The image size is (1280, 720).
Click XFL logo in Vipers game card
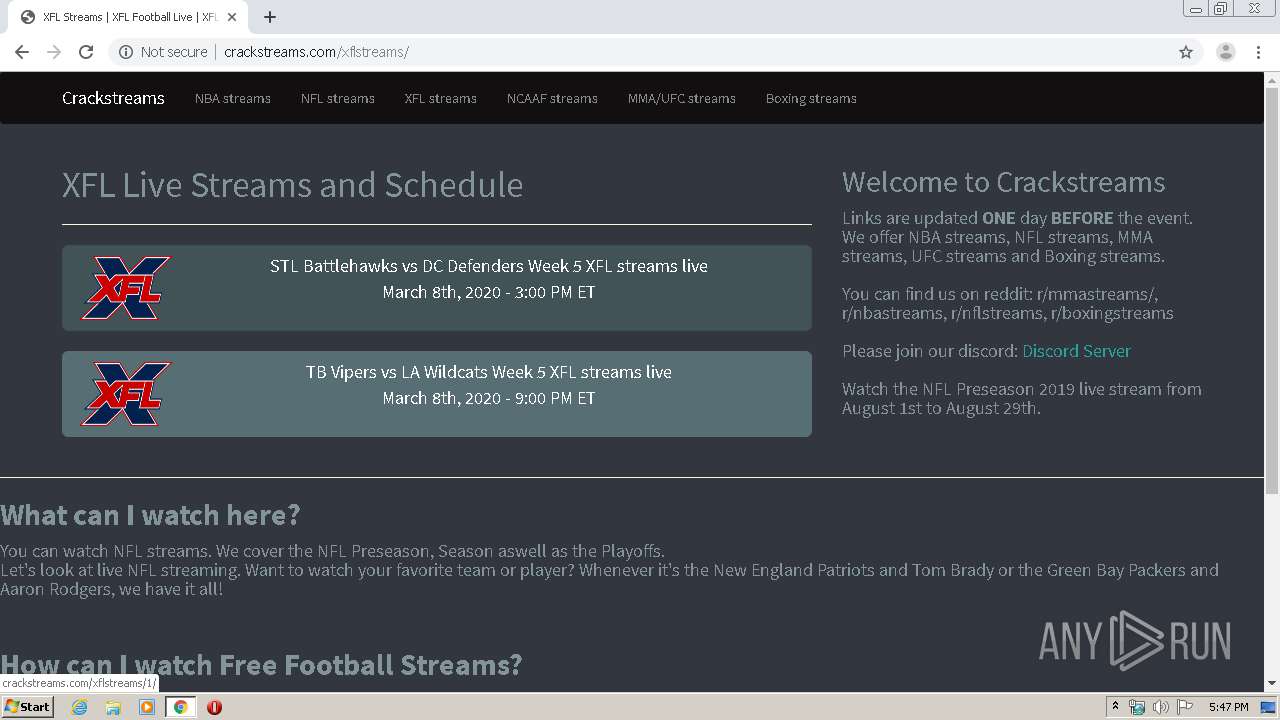coord(126,394)
